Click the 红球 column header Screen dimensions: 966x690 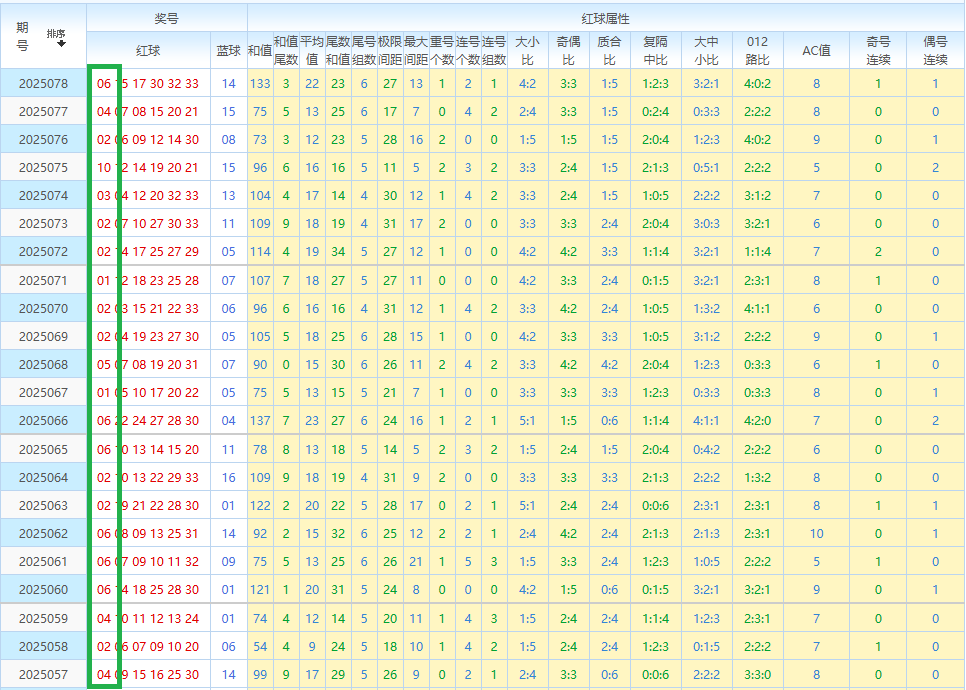[148, 51]
